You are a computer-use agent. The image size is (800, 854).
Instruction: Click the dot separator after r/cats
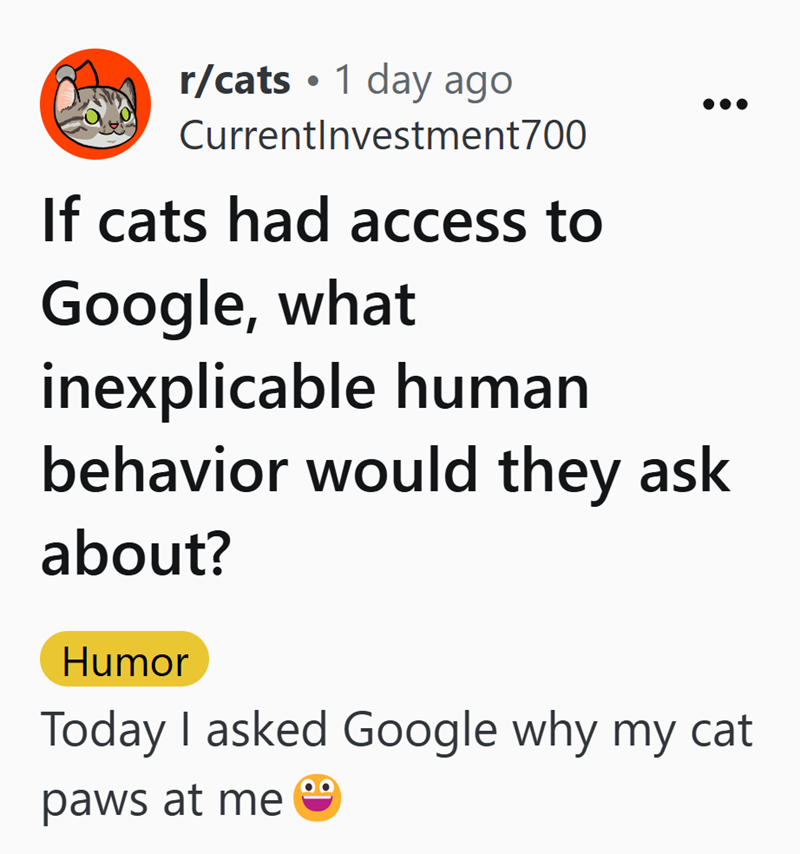click(314, 81)
